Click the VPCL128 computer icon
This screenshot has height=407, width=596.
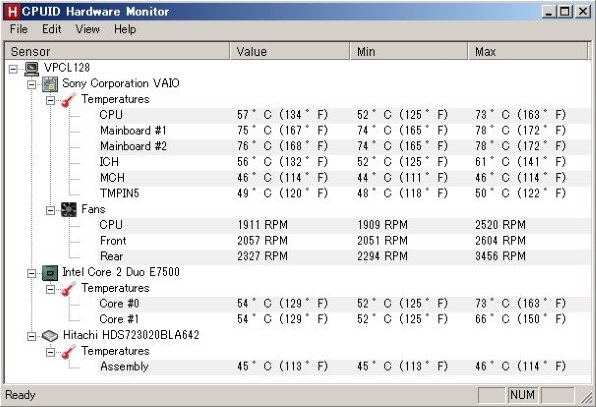(x=32, y=68)
